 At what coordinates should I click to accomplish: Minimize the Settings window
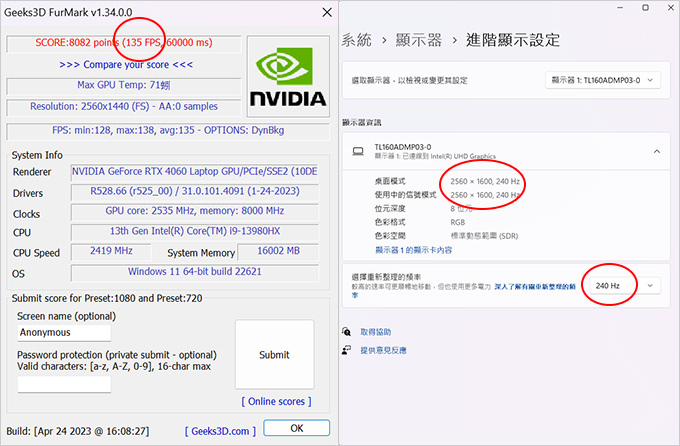[620, 7]
